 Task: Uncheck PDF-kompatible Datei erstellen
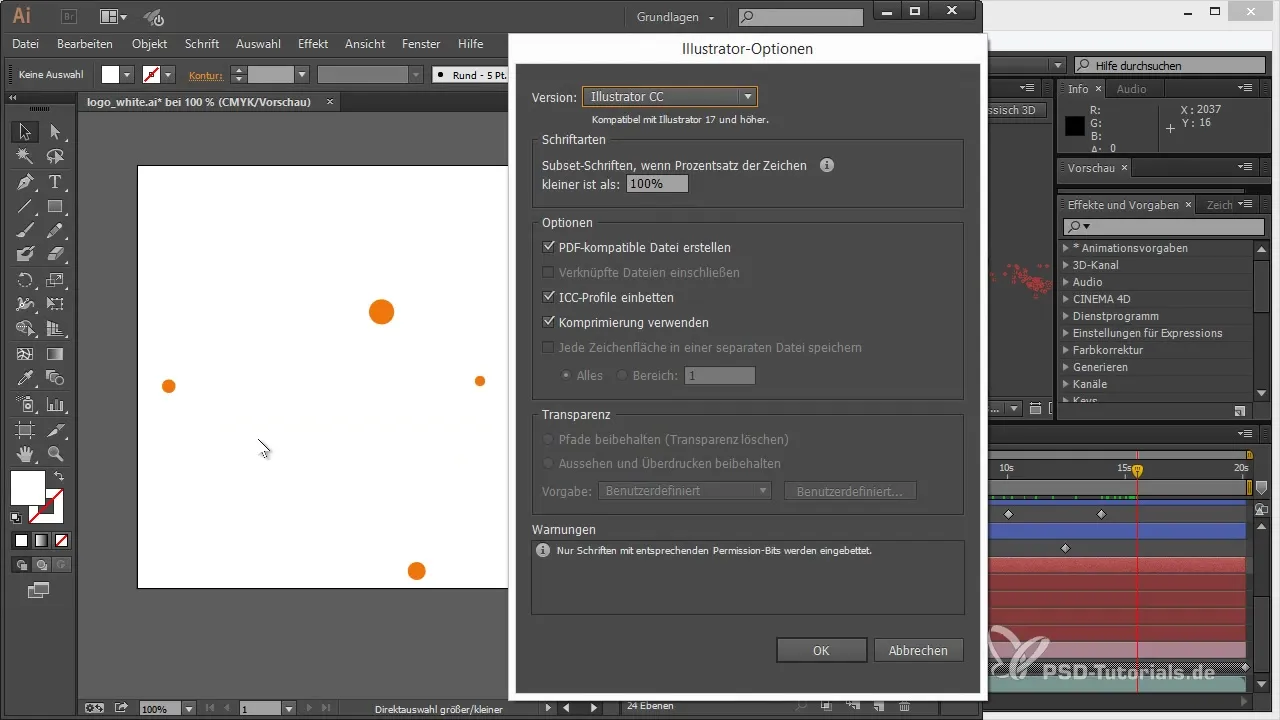point(548,247)
